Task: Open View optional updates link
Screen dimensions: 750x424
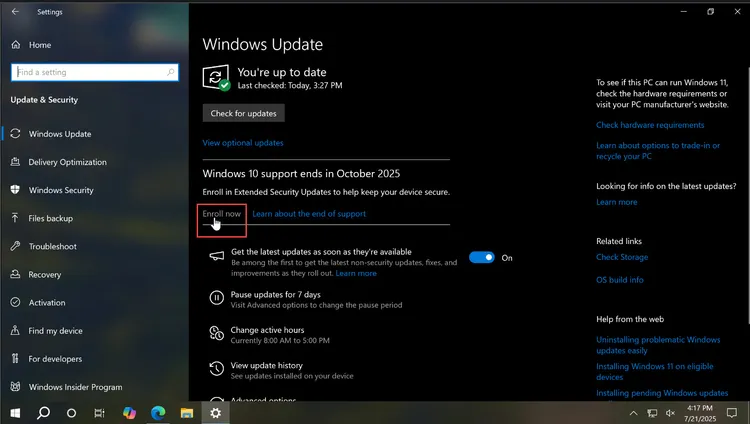Action: click(243, 143)
